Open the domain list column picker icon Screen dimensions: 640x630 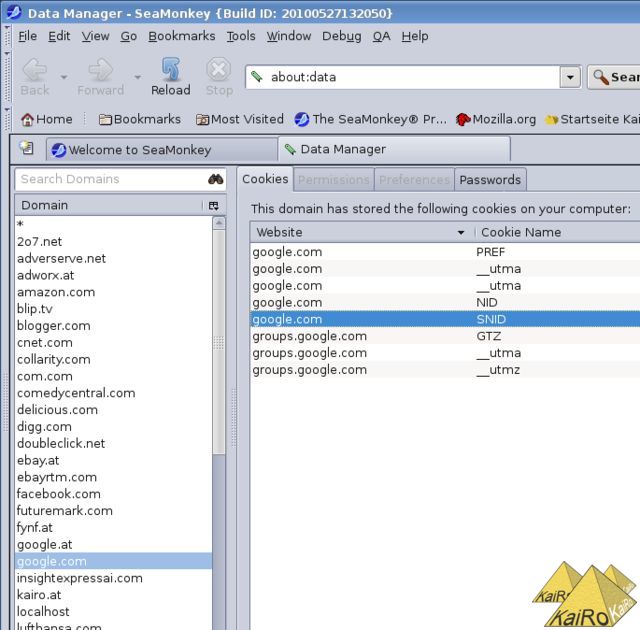(213, 206)
